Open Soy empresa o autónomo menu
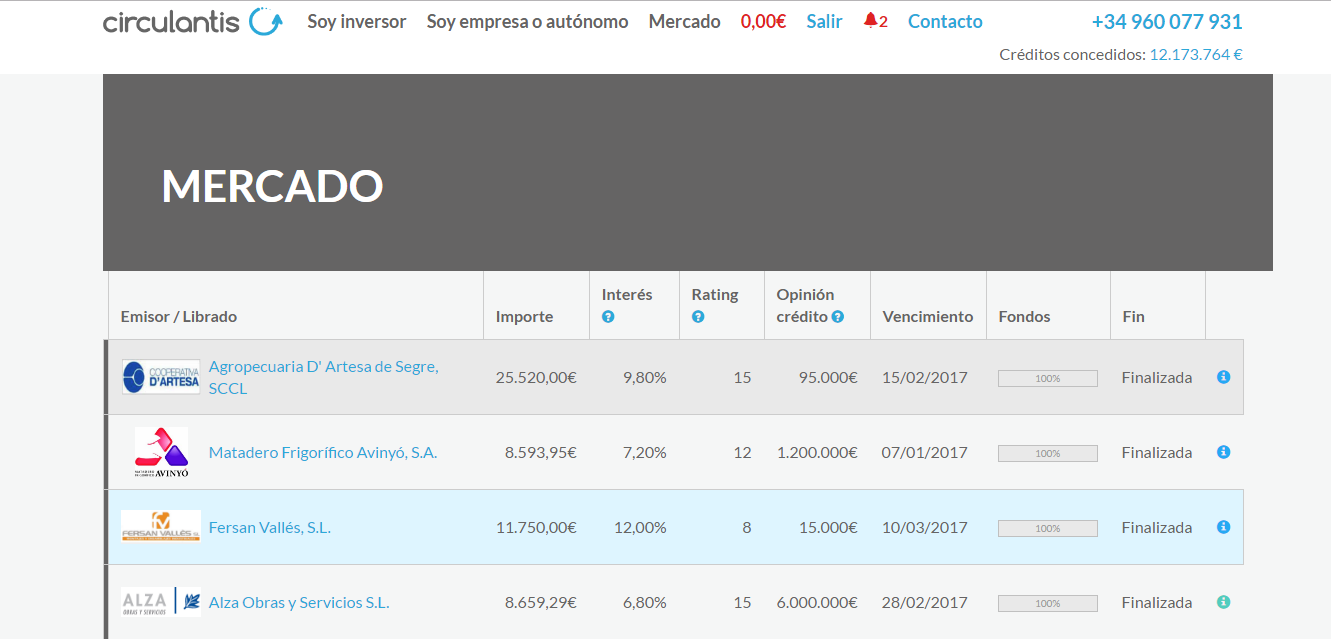1331x639 pixels. coord(527,21)
